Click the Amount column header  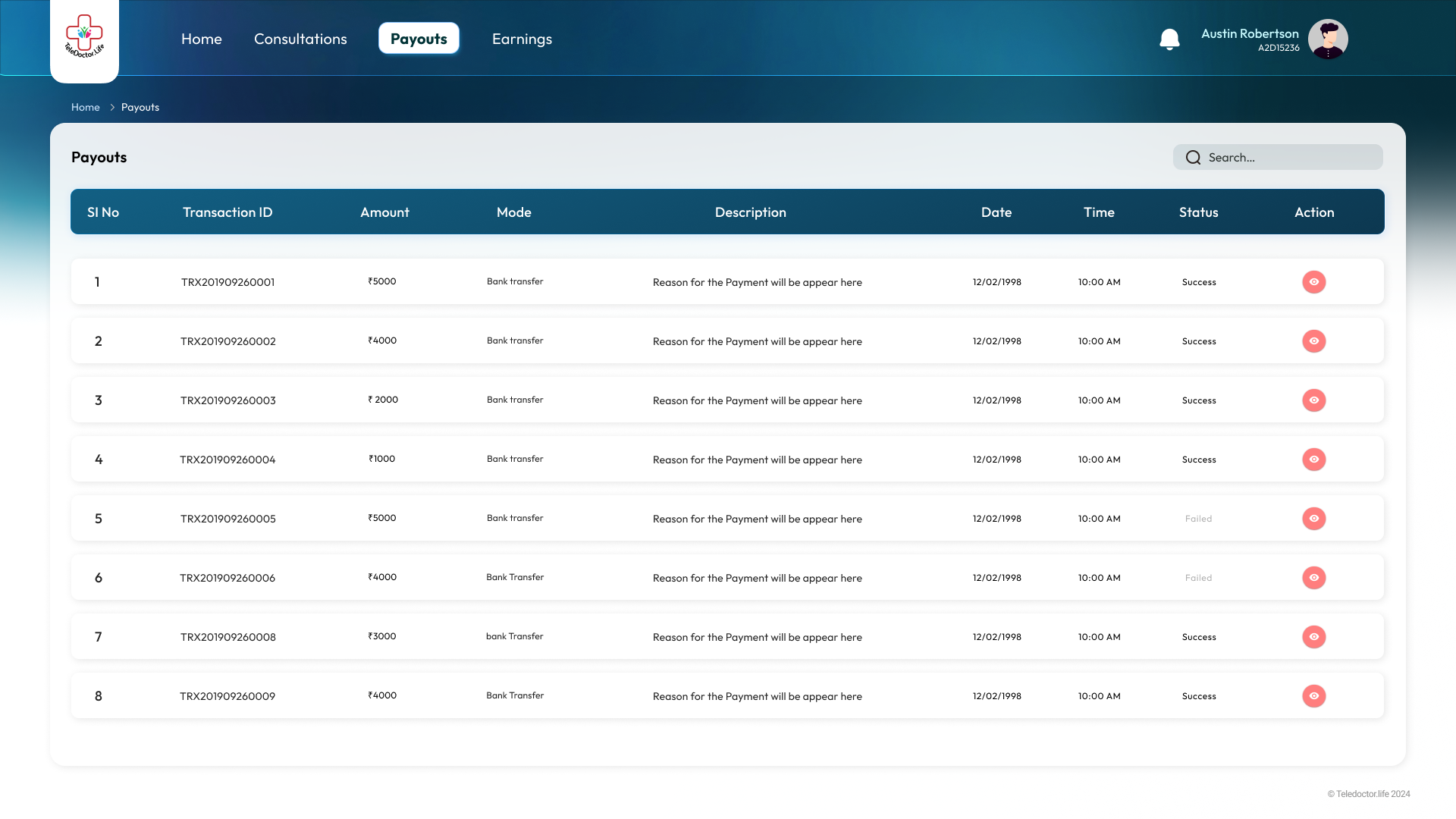(384, 212)
